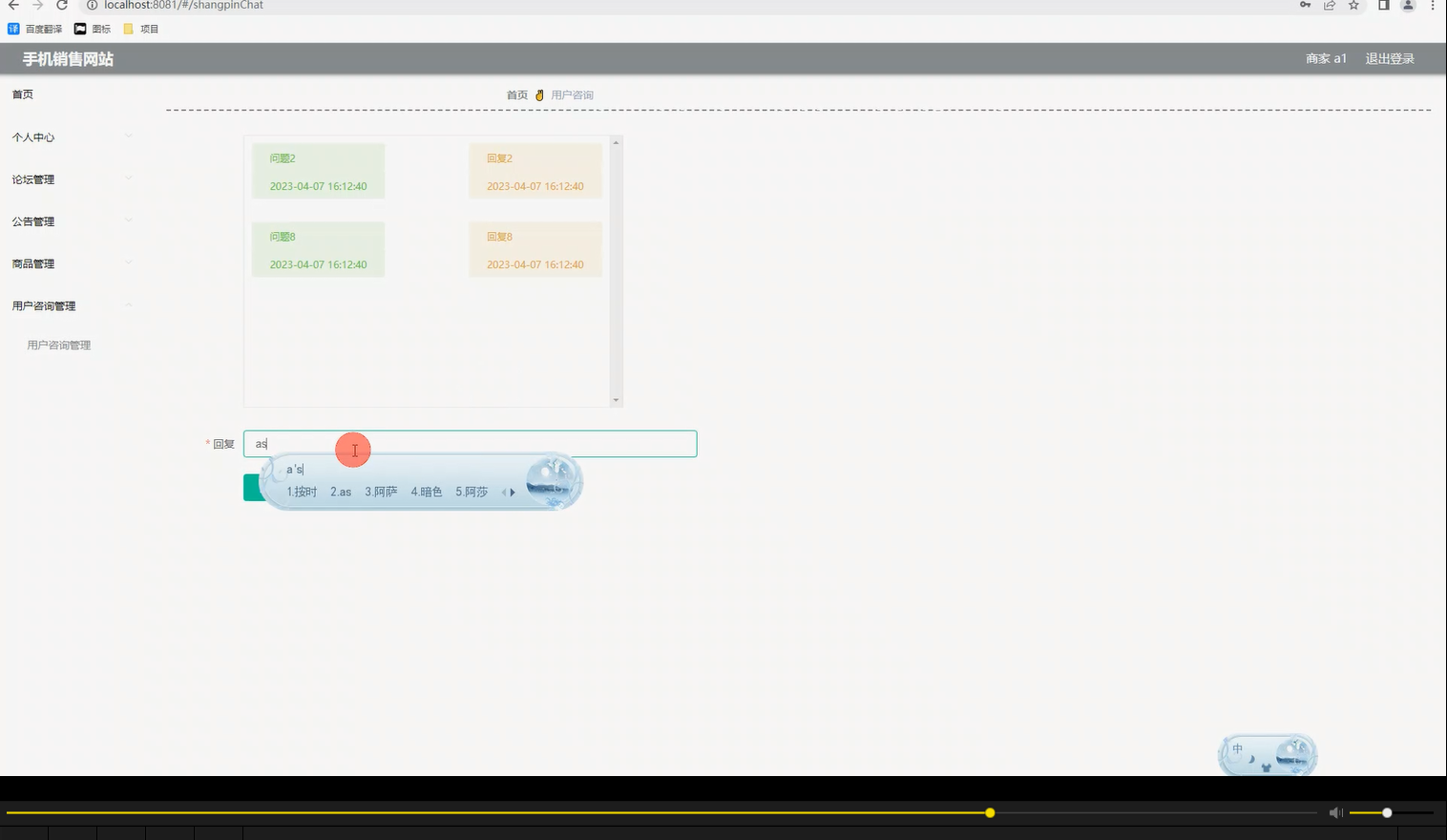
Task: Open 商品管理 in the sidebar
Action: click(31, 262)
